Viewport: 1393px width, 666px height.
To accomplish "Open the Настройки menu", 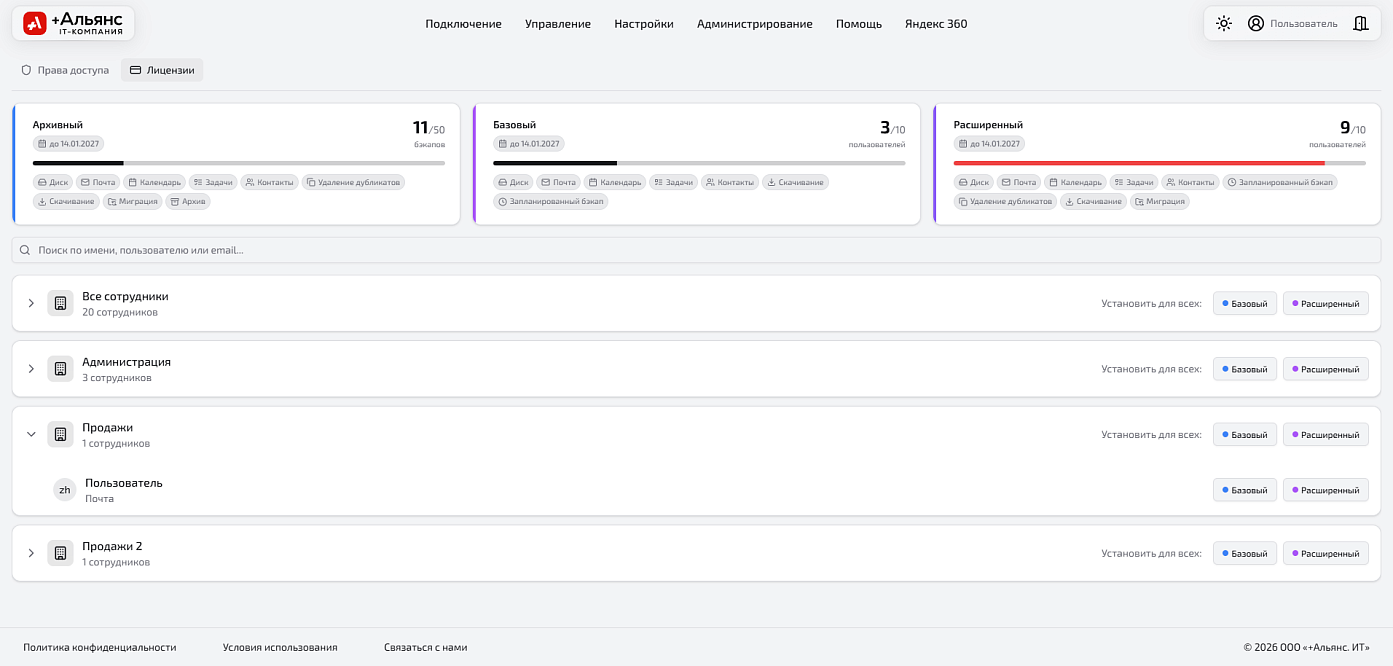I will pyautogui.click(x=644, y=23).
